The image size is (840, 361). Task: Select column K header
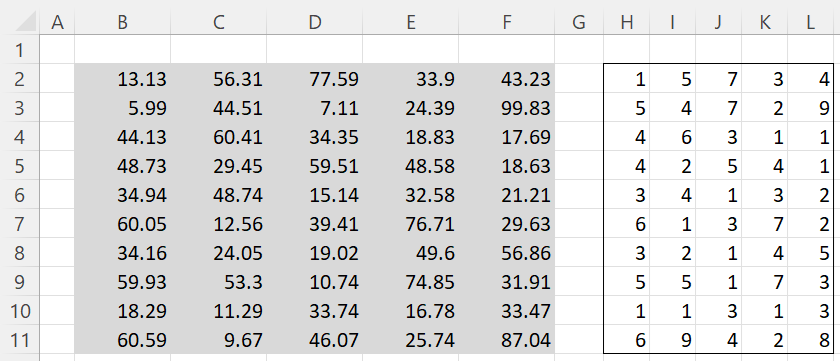point(764,22)
